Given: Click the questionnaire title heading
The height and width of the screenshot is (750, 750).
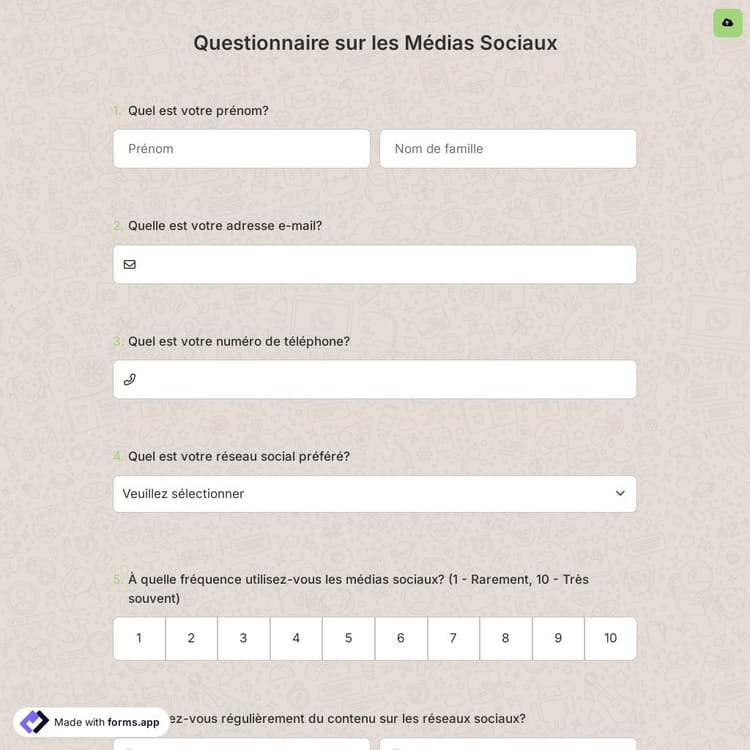Looking at the screenshot, I should coord(375,43).
